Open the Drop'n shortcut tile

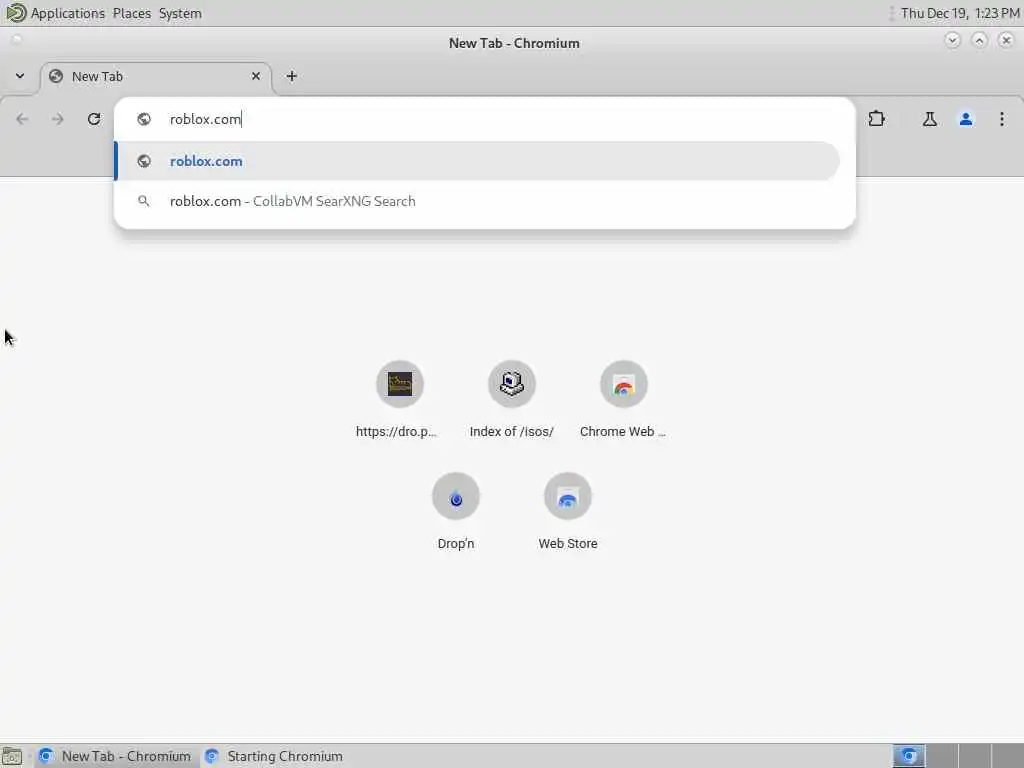tap(456, 511)
